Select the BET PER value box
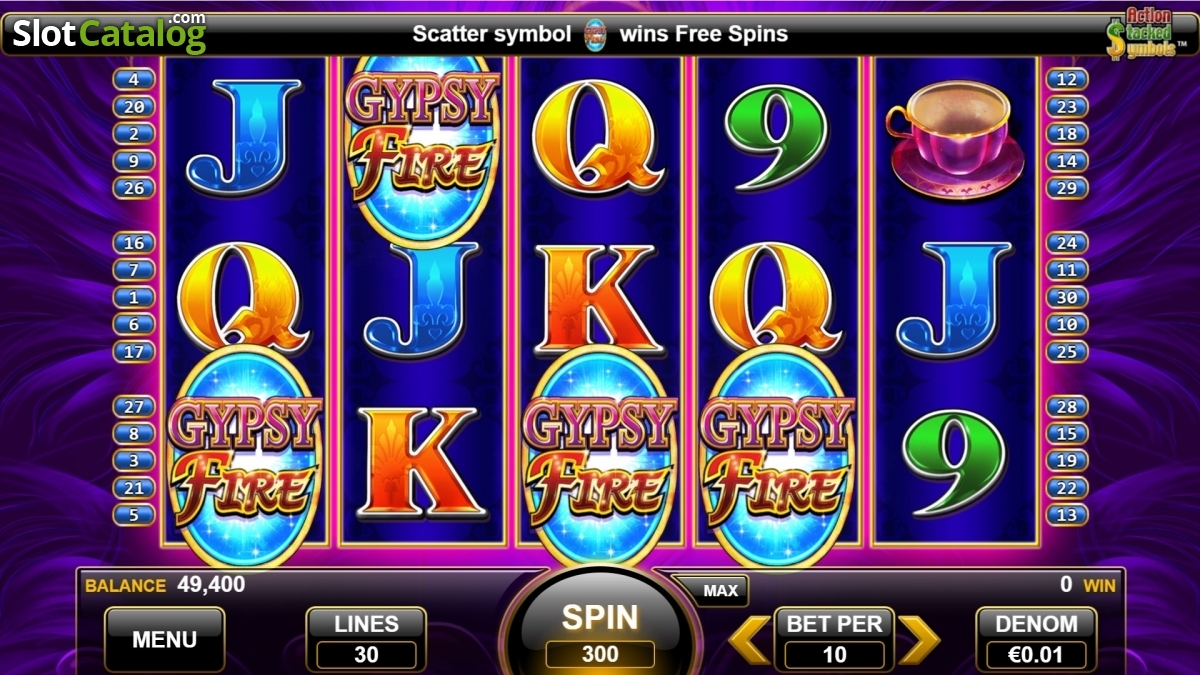The height and width of the screenshot is (675, 1200). [x=834, y=655]
